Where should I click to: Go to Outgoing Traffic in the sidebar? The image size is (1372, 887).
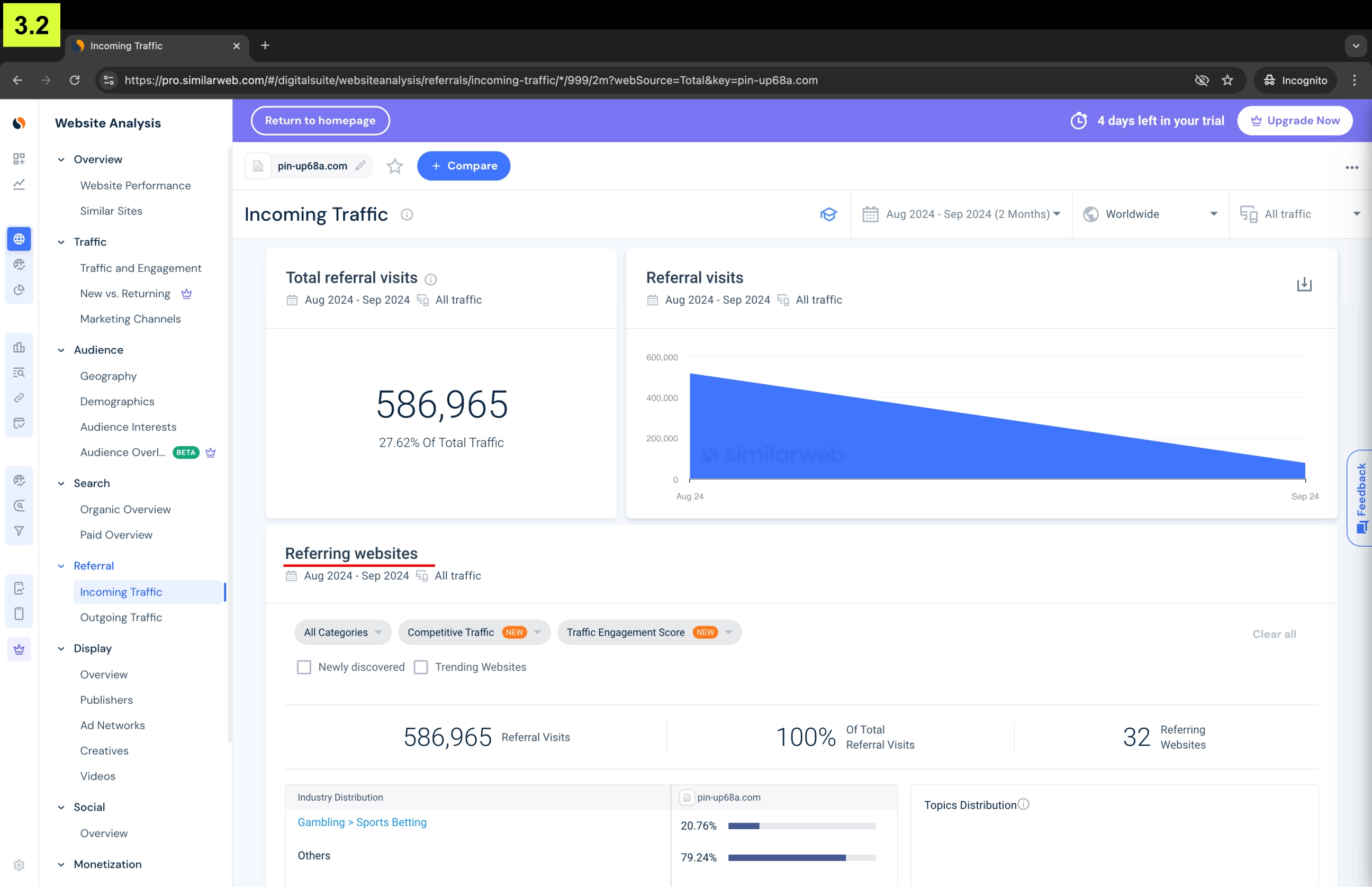point(121,618)
